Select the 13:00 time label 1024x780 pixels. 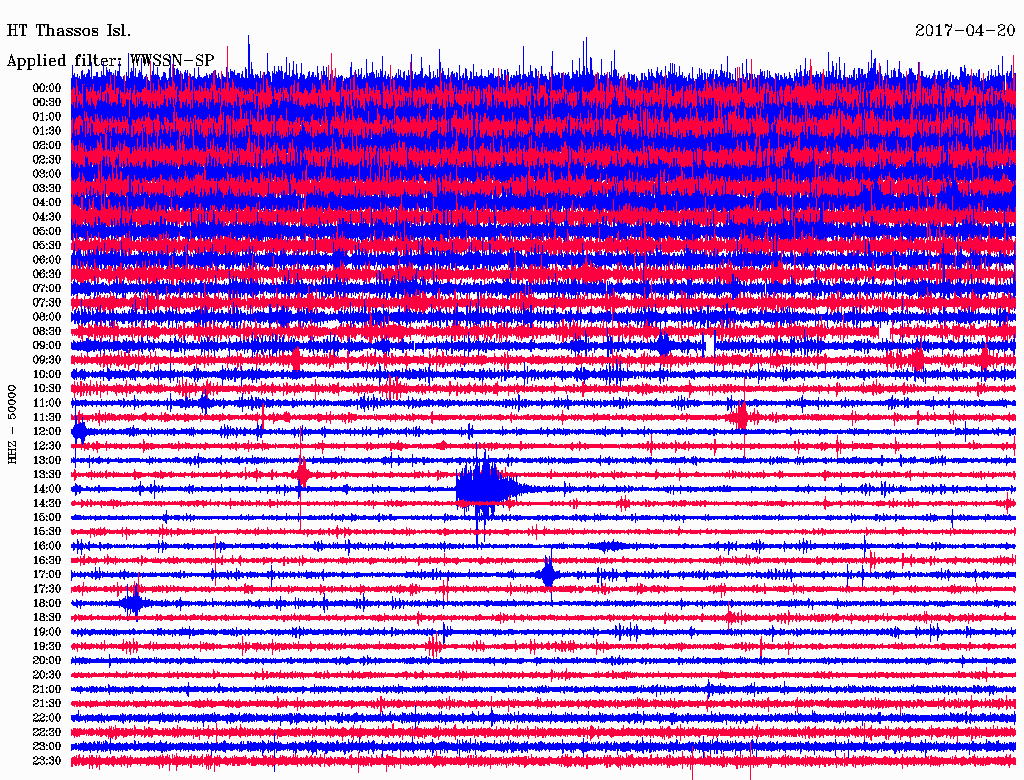(46, 460)
